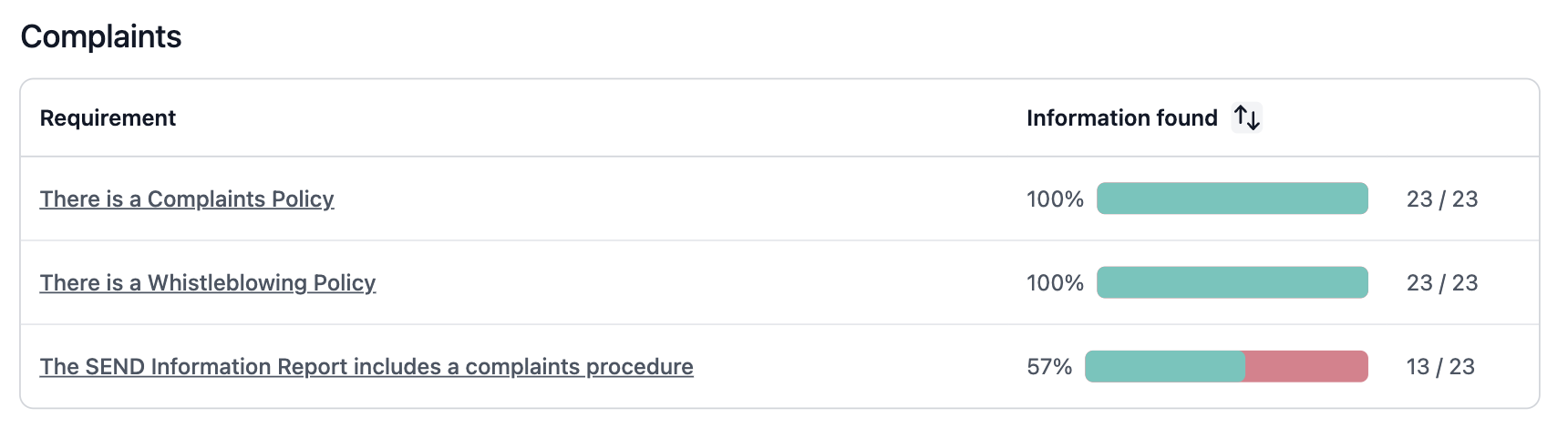The image size is (1568, 428).
Task: Click the 100% value in the Whistleblowing Policy row
Action: pos(1055,283)
